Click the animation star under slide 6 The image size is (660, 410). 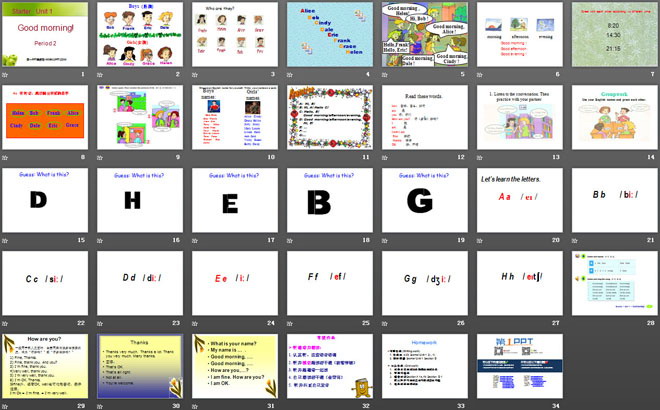(x=479, y=75)
